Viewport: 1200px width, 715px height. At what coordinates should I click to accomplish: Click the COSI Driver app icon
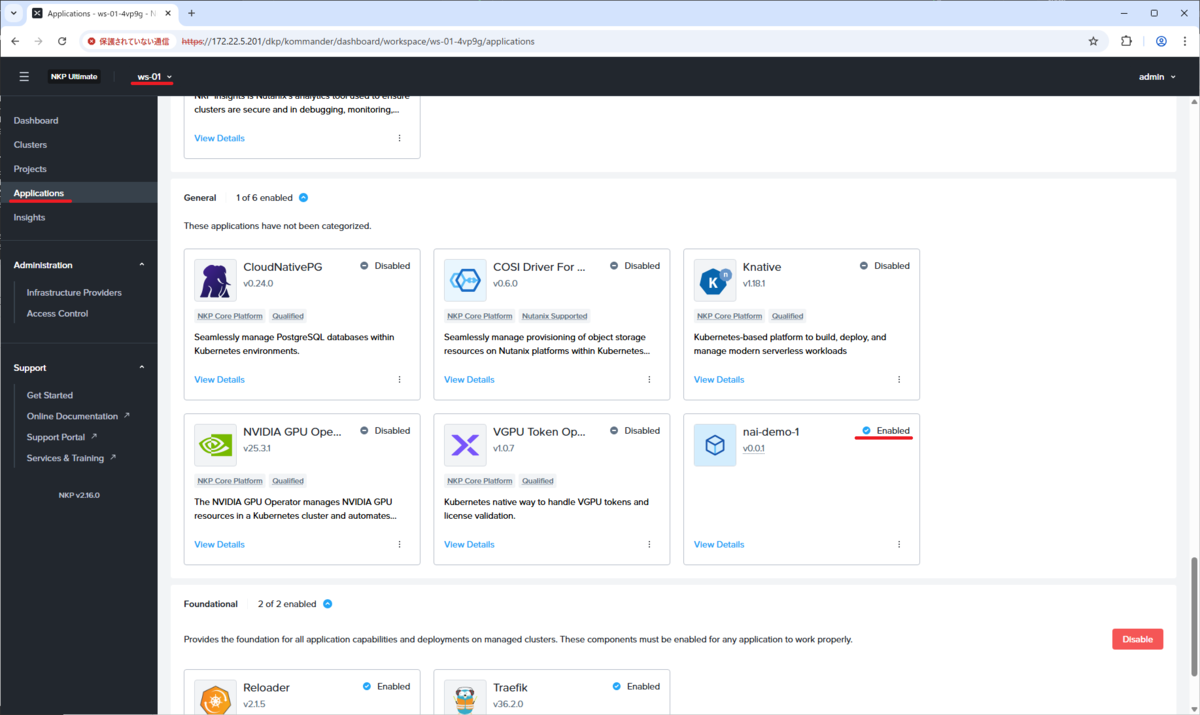(x=465, y=280)
